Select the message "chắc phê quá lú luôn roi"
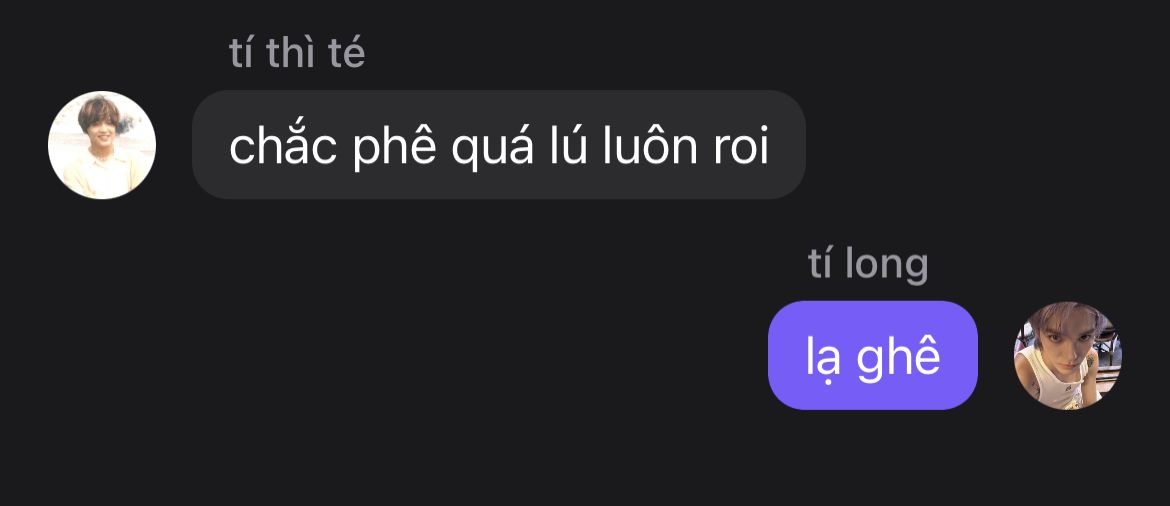Image resolution: width=1170 pixels, height=506 pixels. click(x=498, y=145)
